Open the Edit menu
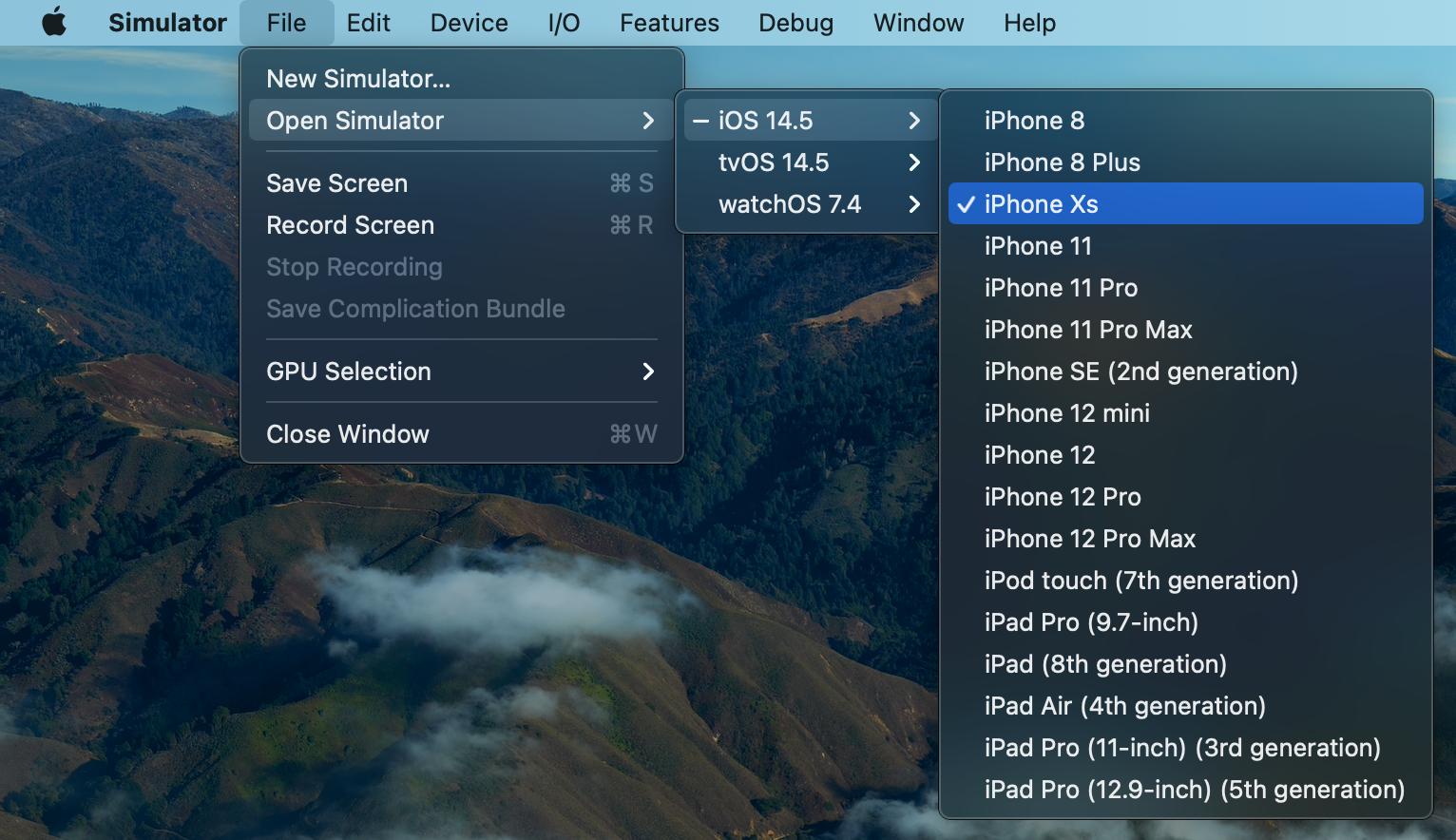The image size is (1456, 840). pos(368,22)
